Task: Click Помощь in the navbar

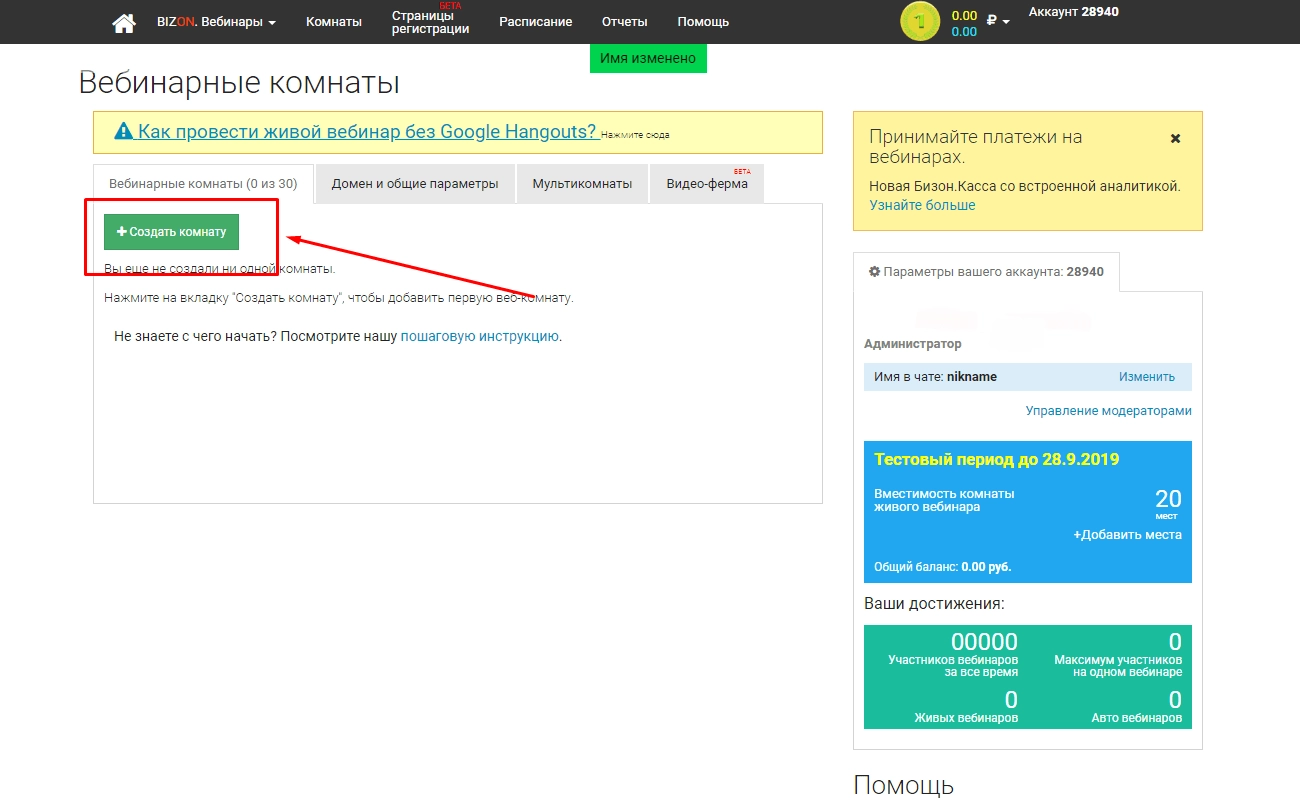Action: [703, 22]
